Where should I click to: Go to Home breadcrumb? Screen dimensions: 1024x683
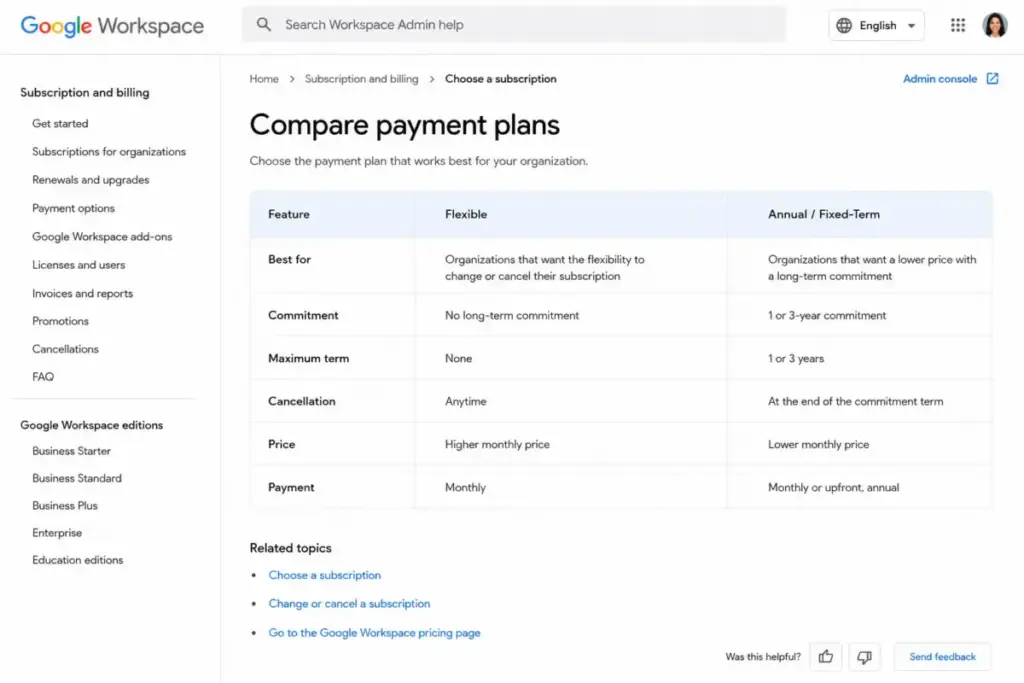[x=264, y=78]
